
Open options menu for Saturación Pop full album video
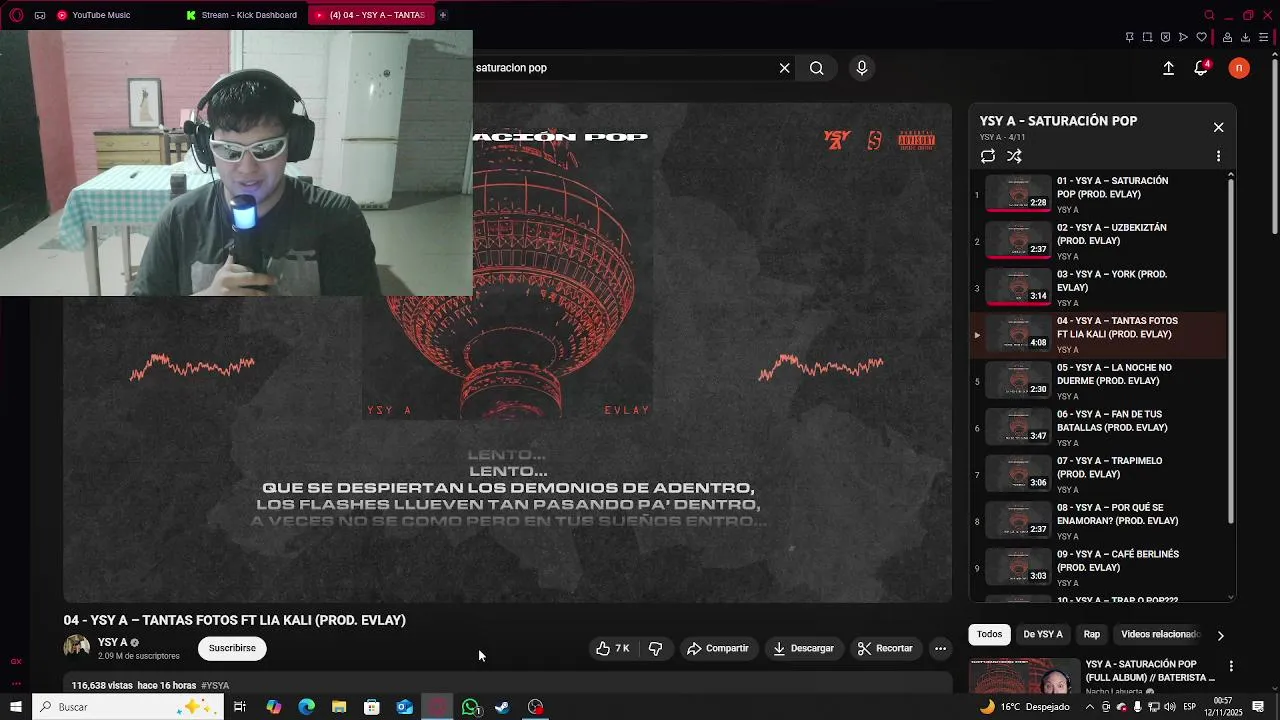coord(1231,666)
